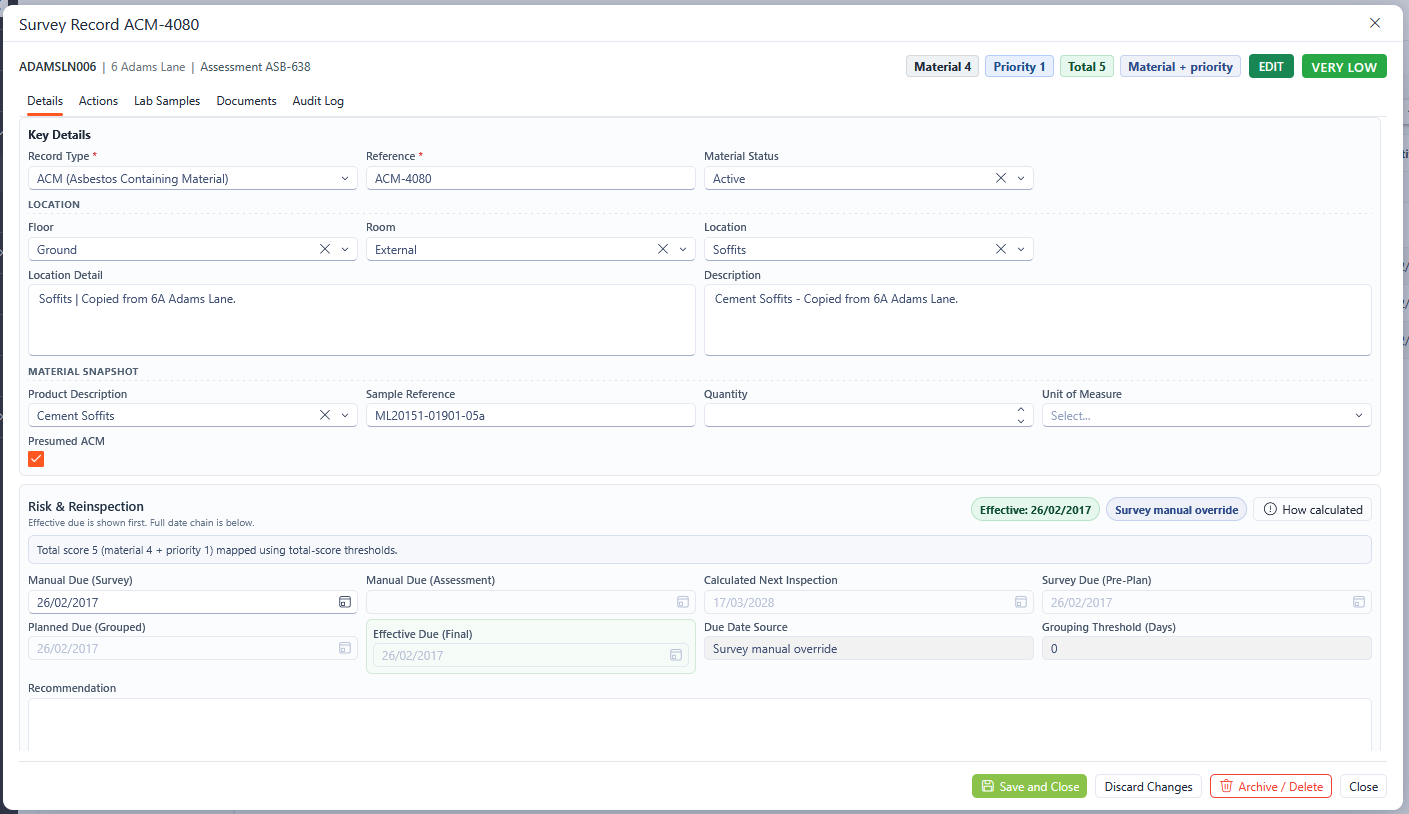Clear the Product Description Cement Soffits value
The width and height of the screenshot is (1409, 814).
click(x=325, y=415)
